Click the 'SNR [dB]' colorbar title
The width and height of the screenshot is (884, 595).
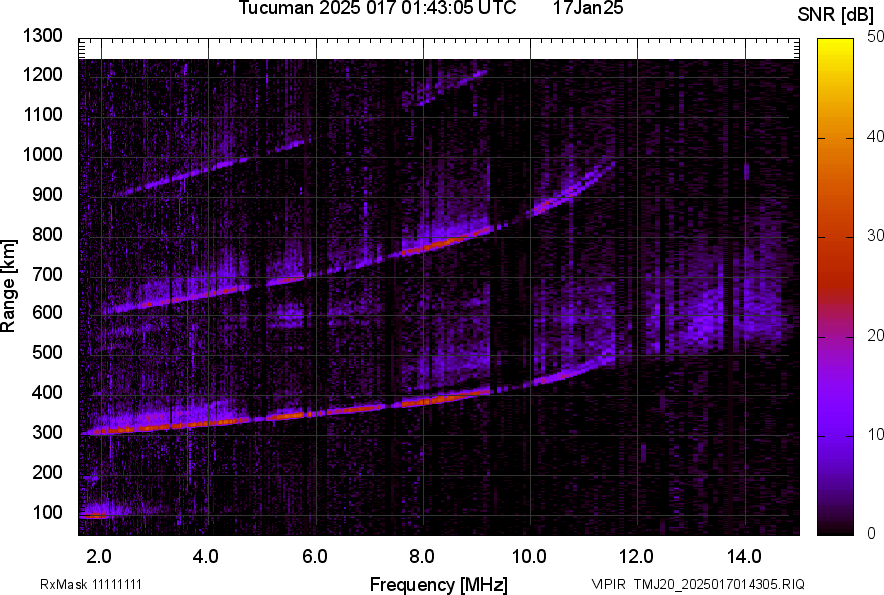(835, 15)
